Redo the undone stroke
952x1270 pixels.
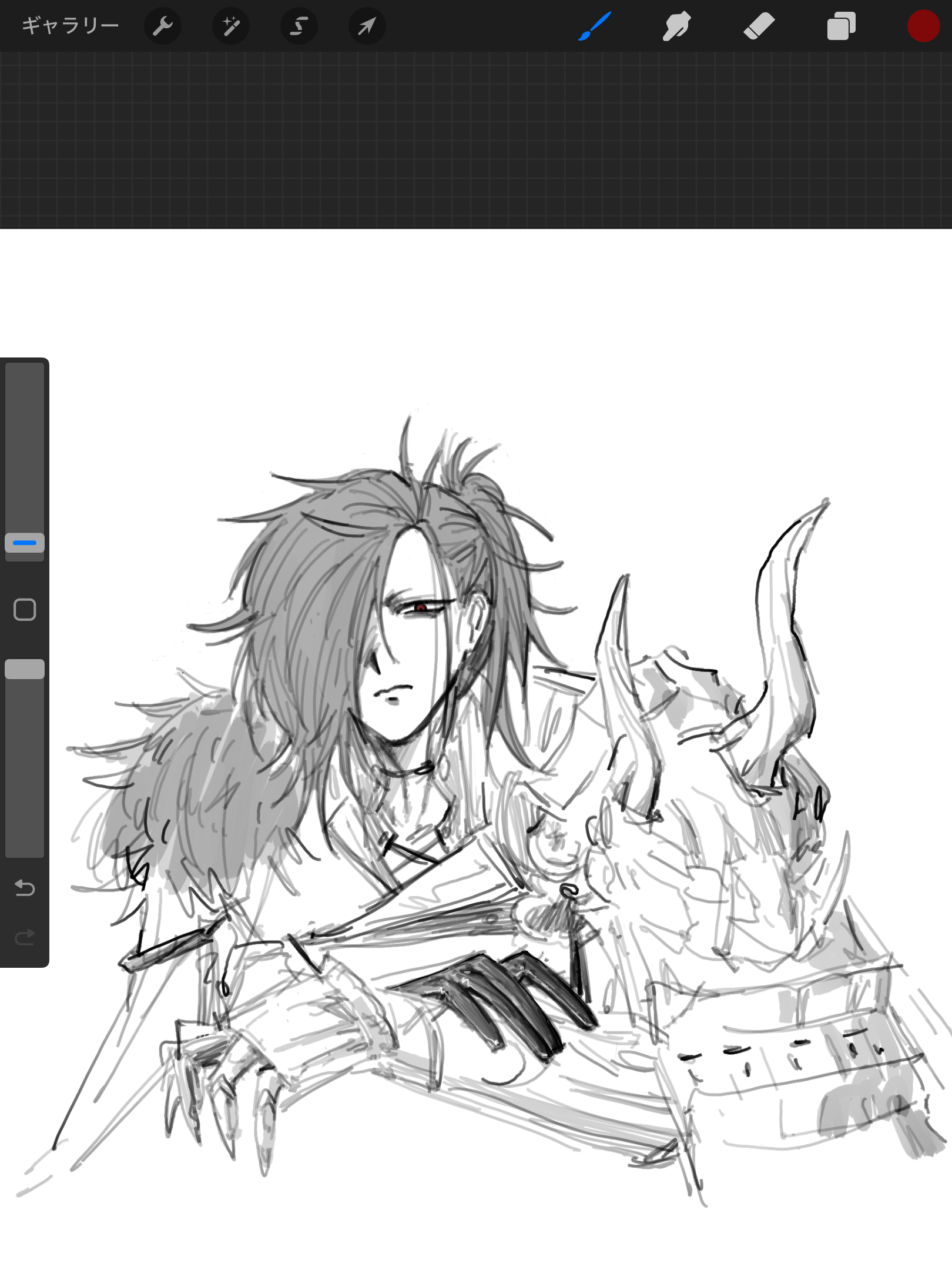point(25,937)
